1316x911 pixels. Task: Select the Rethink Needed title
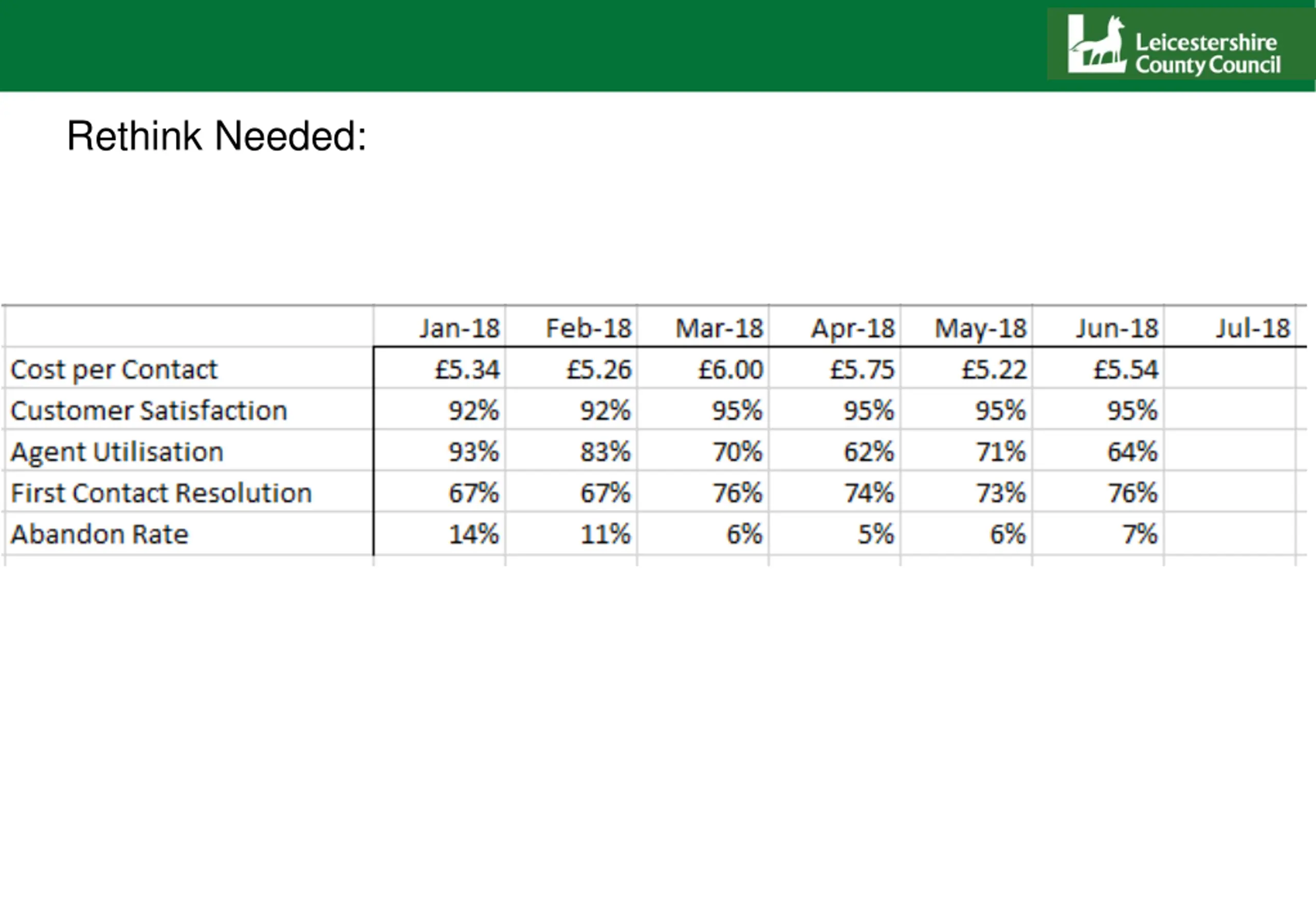pyautogui.click(x=216, y=136)
